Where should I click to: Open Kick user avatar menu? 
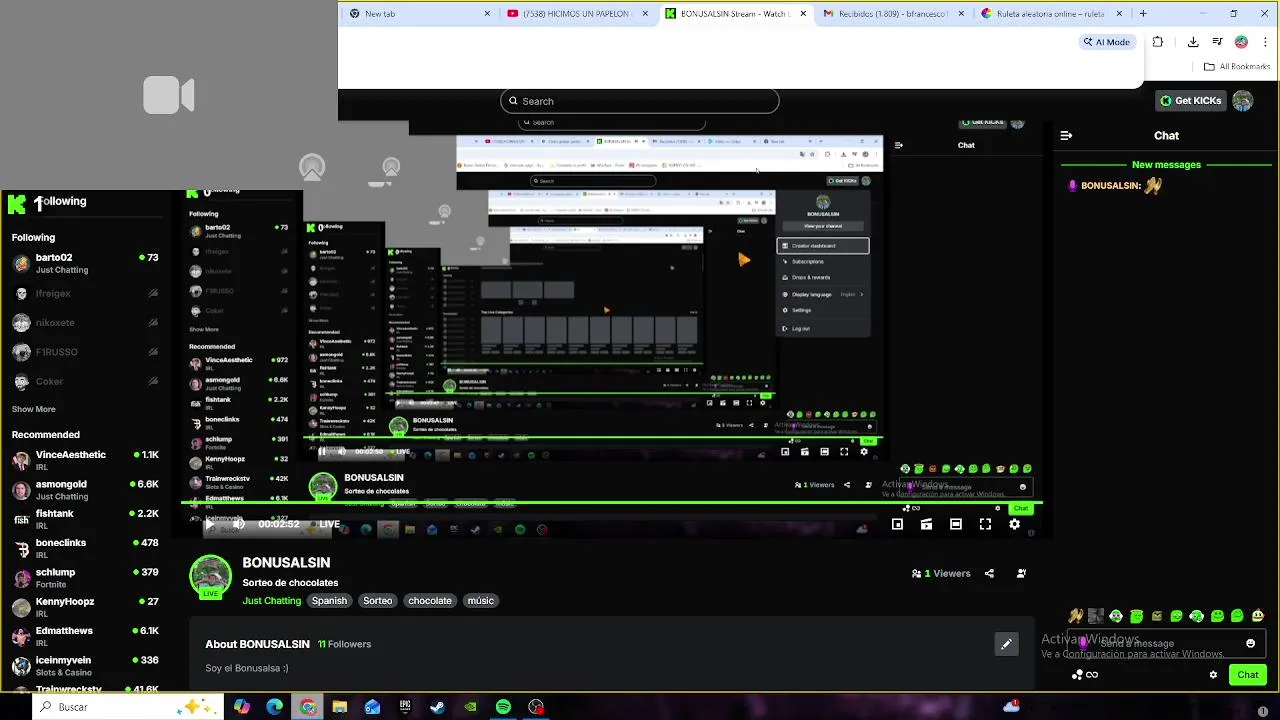[1243, 101]
